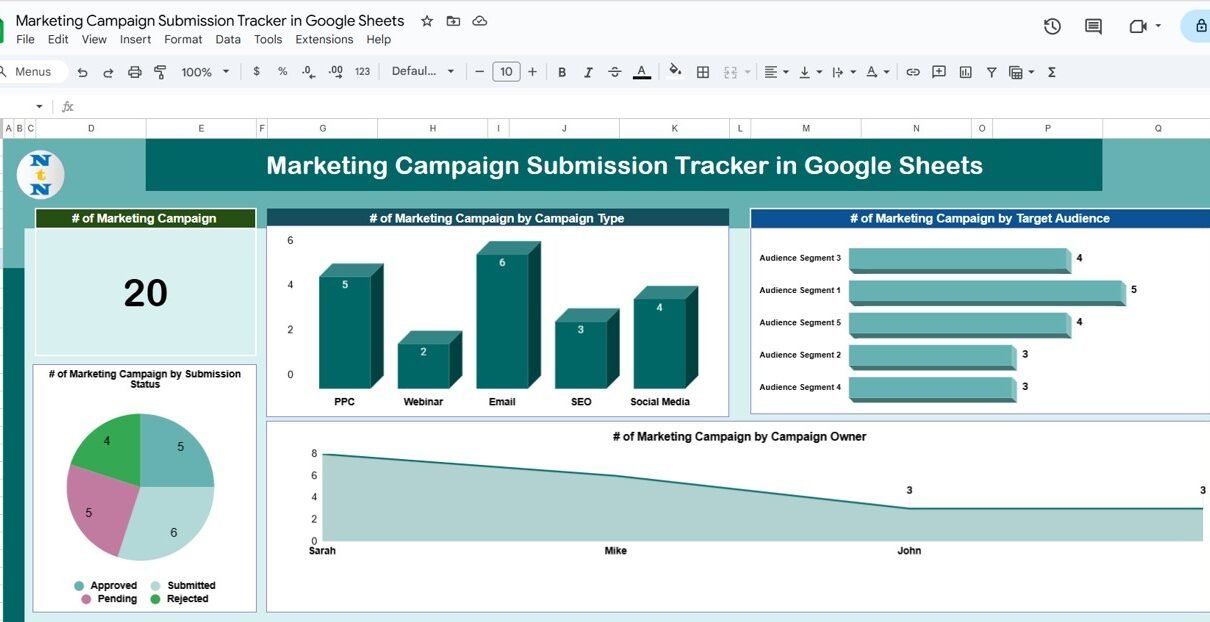Open the text color picker
This screenshot has height=622, width=1210.
[x=642, y=72]
